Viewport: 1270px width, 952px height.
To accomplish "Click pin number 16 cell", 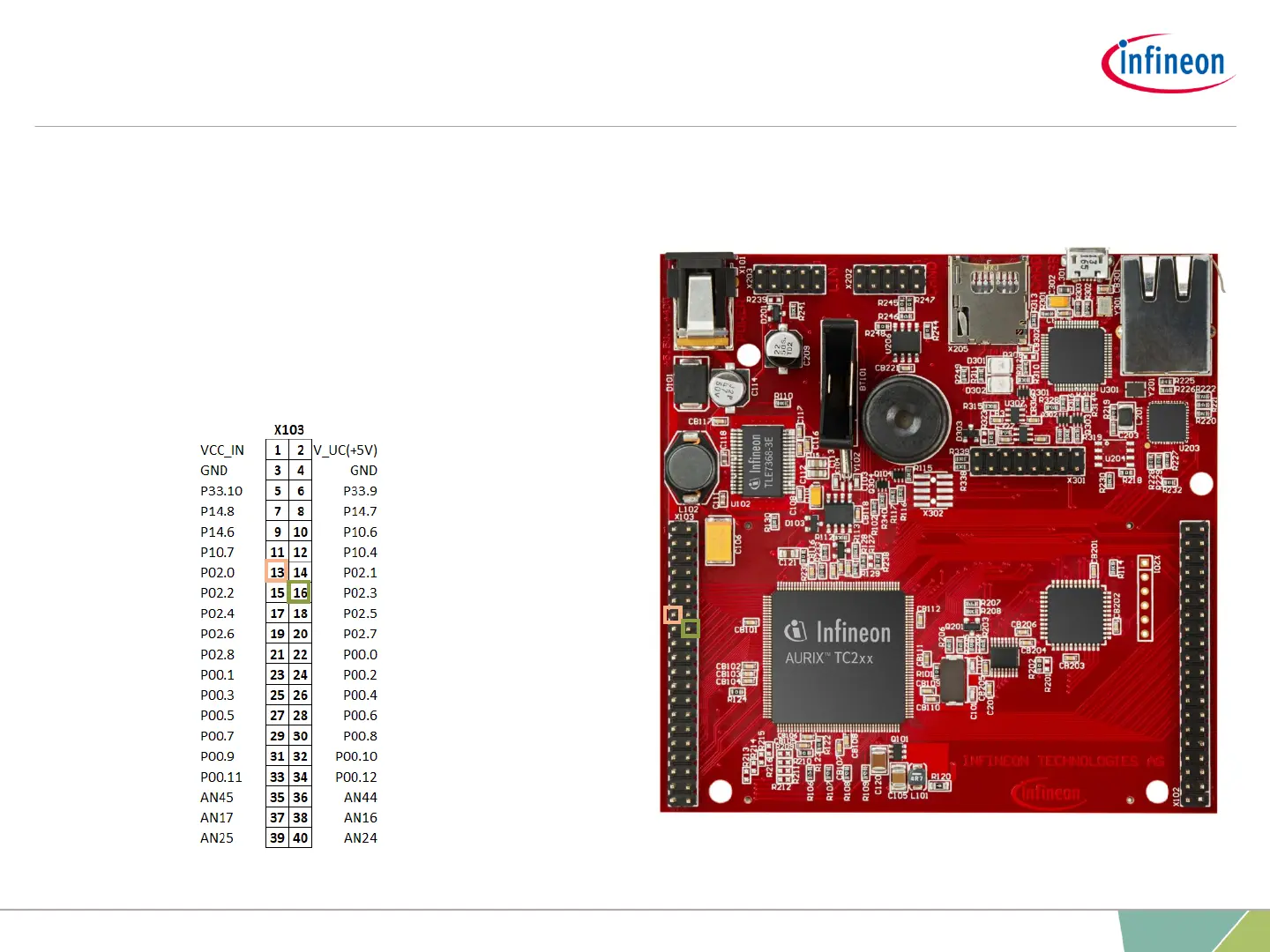I will 300,592.
